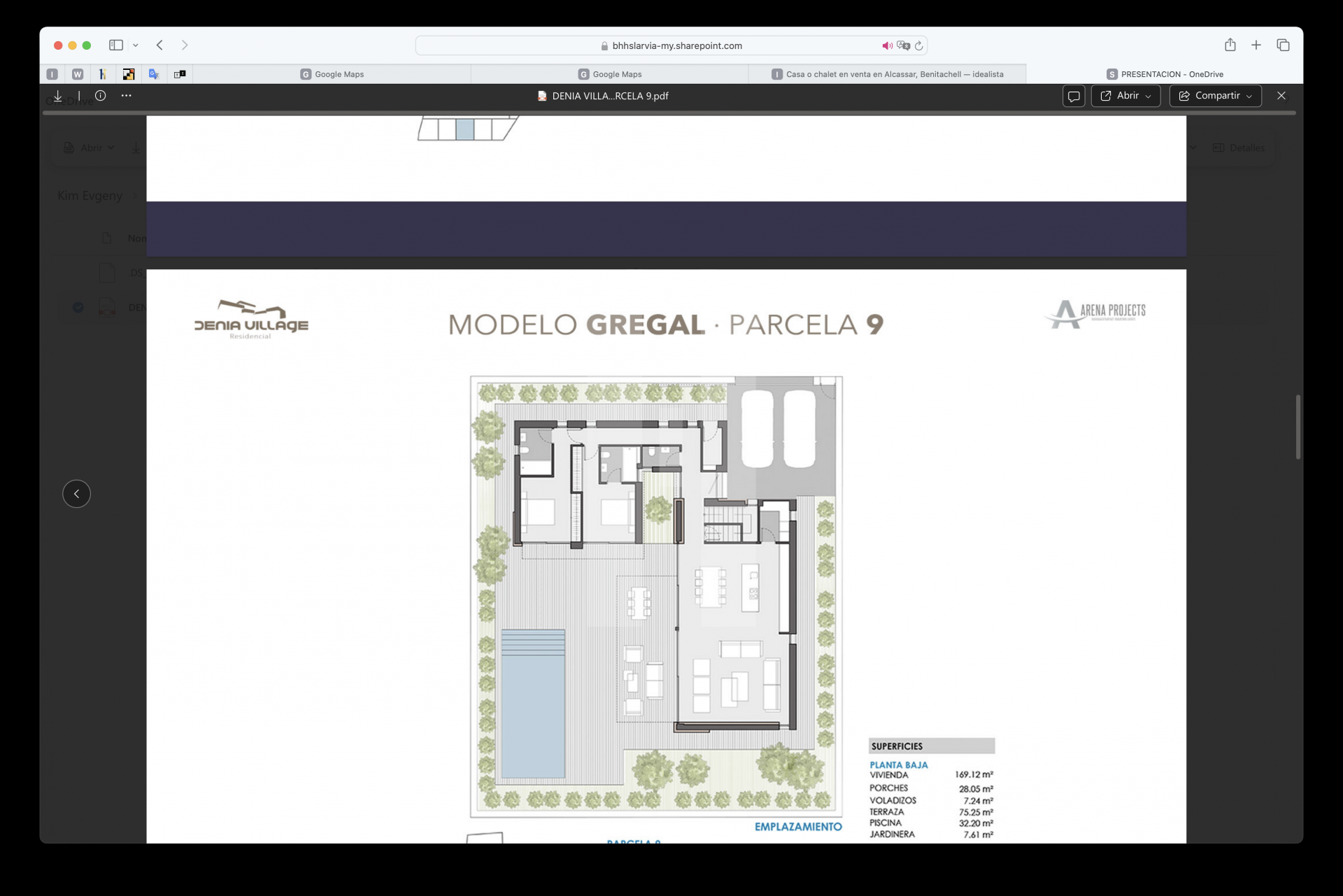Click the PDF viewer vertical scrollbar

coord(1298,427)
